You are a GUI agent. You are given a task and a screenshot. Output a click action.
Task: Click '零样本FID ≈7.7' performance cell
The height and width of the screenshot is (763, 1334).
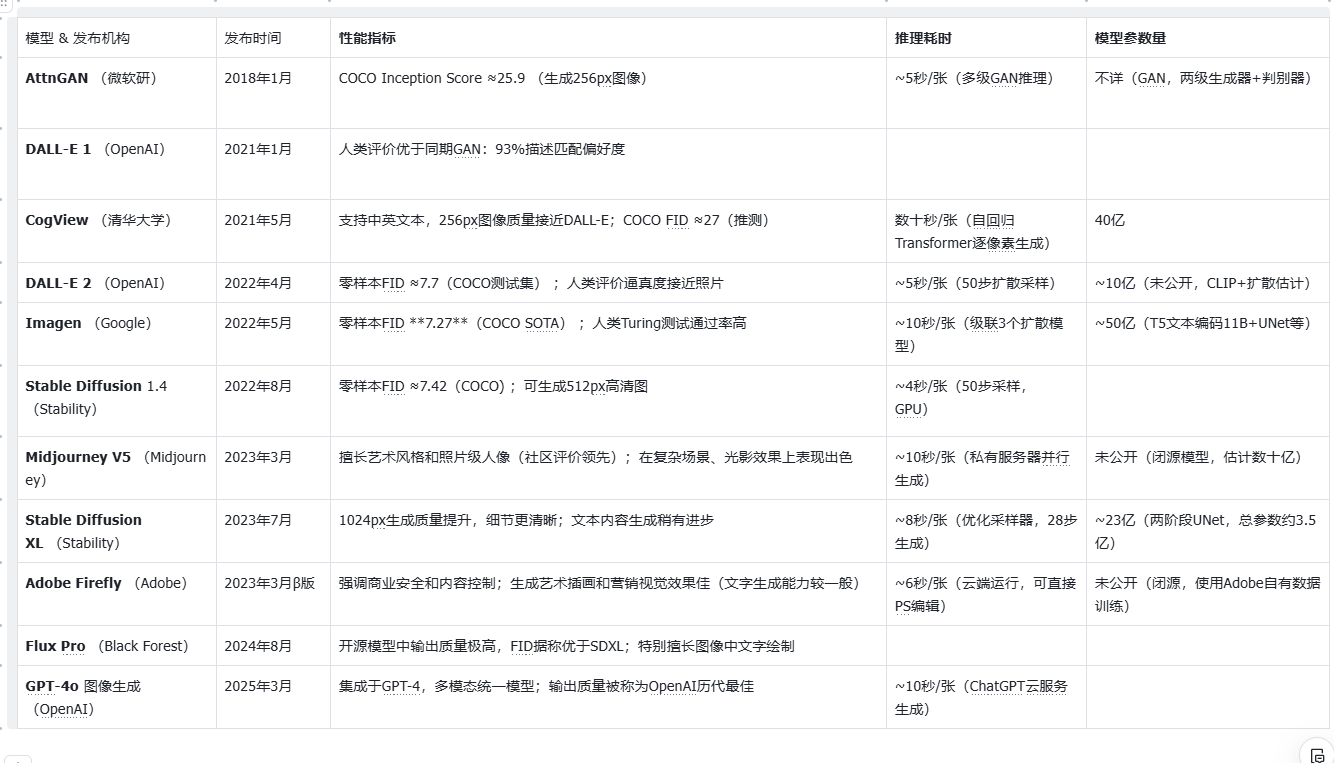[608, 283]
